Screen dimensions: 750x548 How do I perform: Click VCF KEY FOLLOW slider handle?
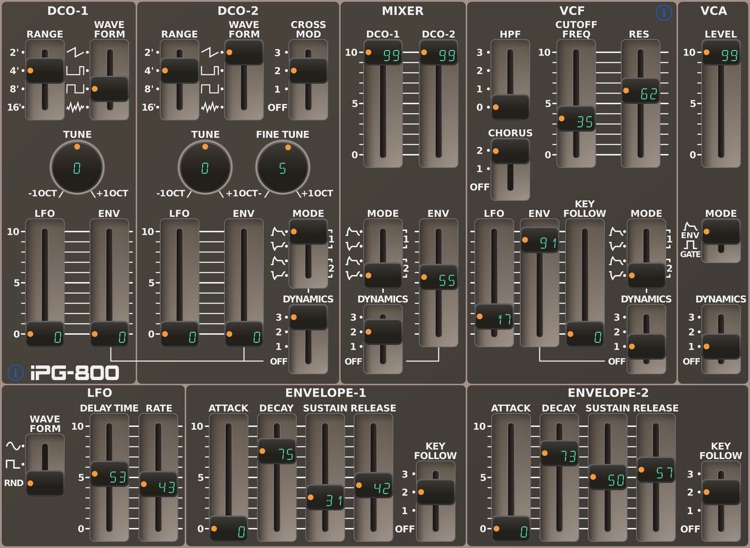click(x=585, y=334)
